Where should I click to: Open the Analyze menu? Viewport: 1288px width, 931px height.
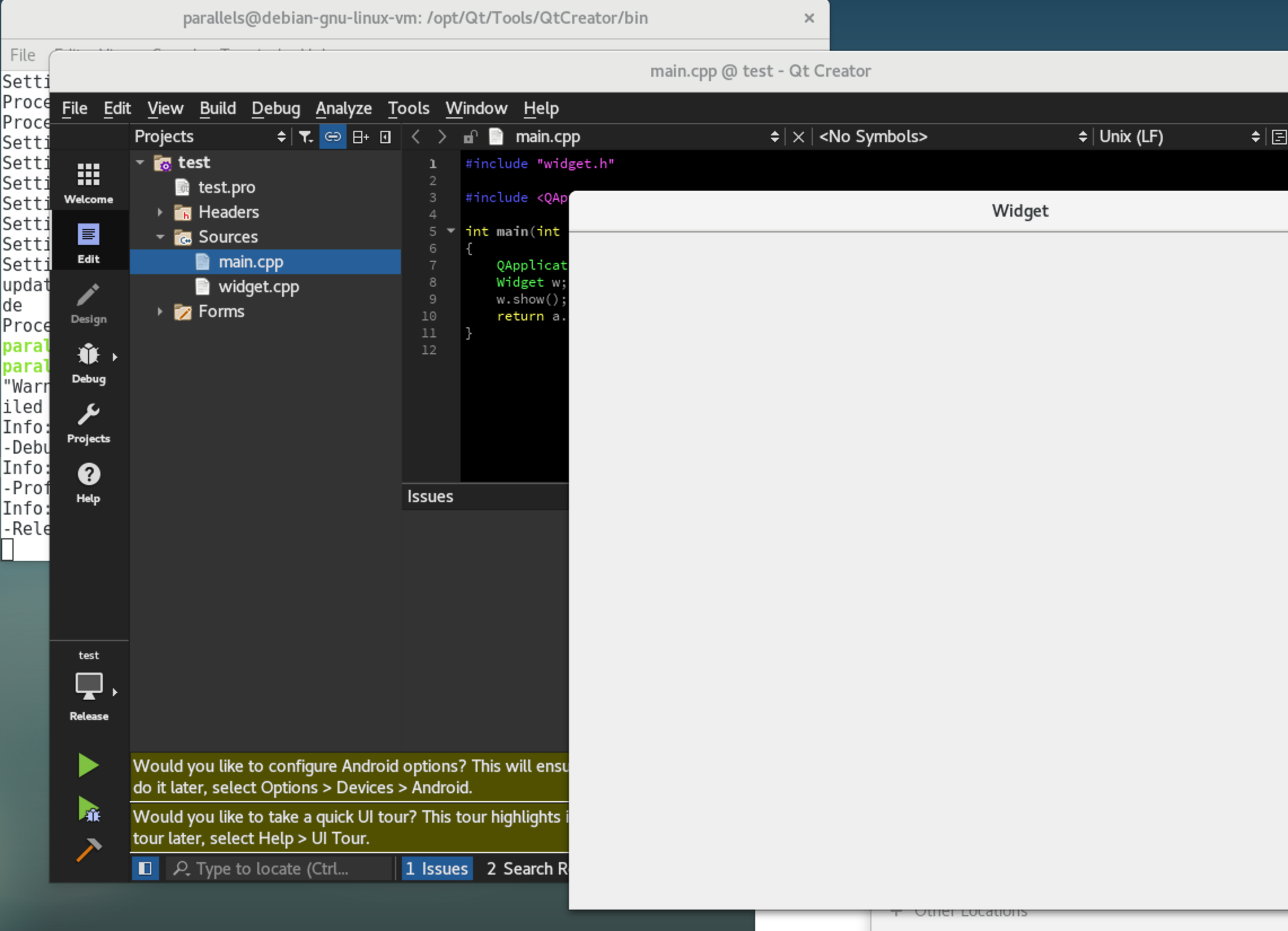tap(344, 108)
